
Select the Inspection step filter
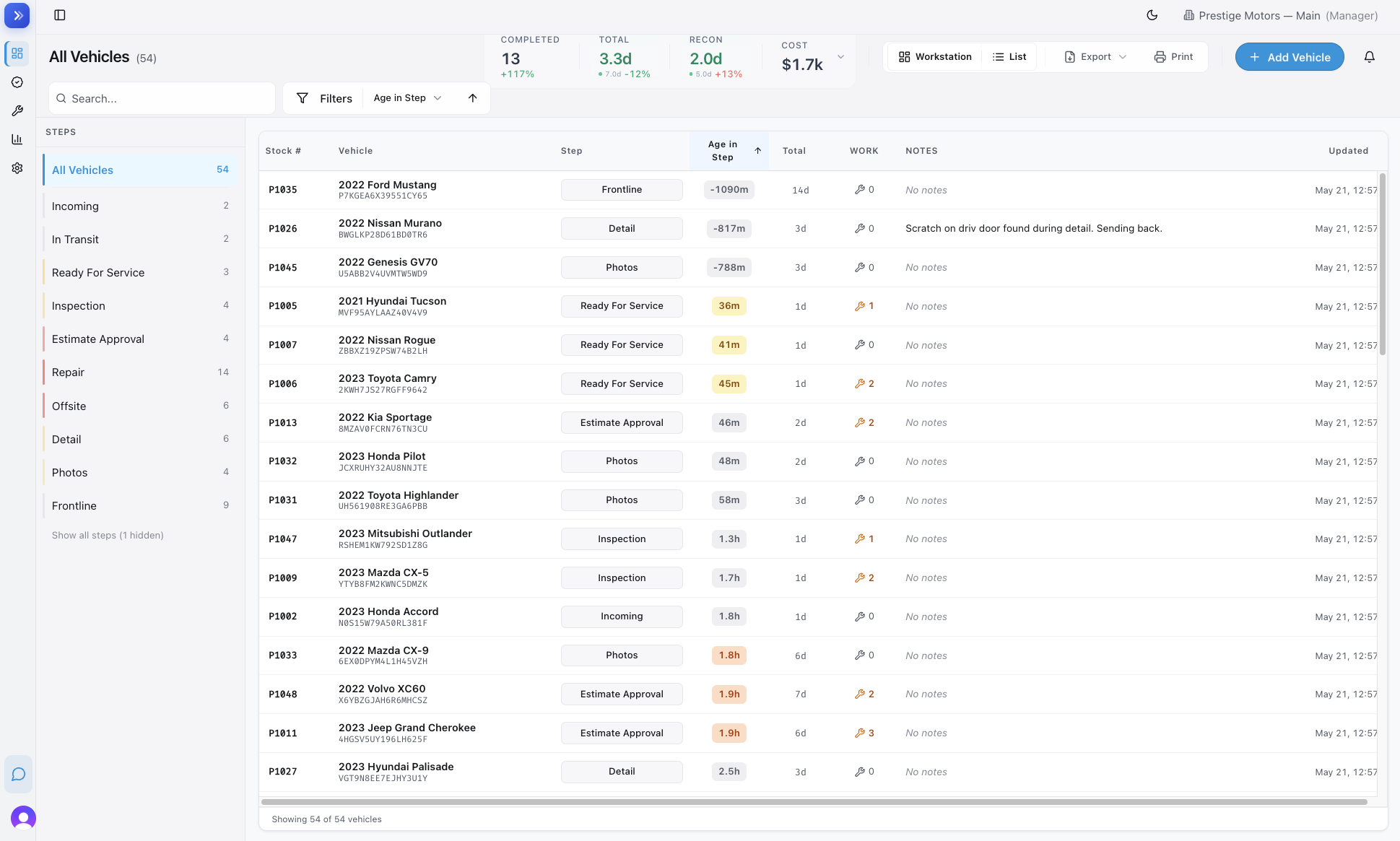click(x=140, y=306)
